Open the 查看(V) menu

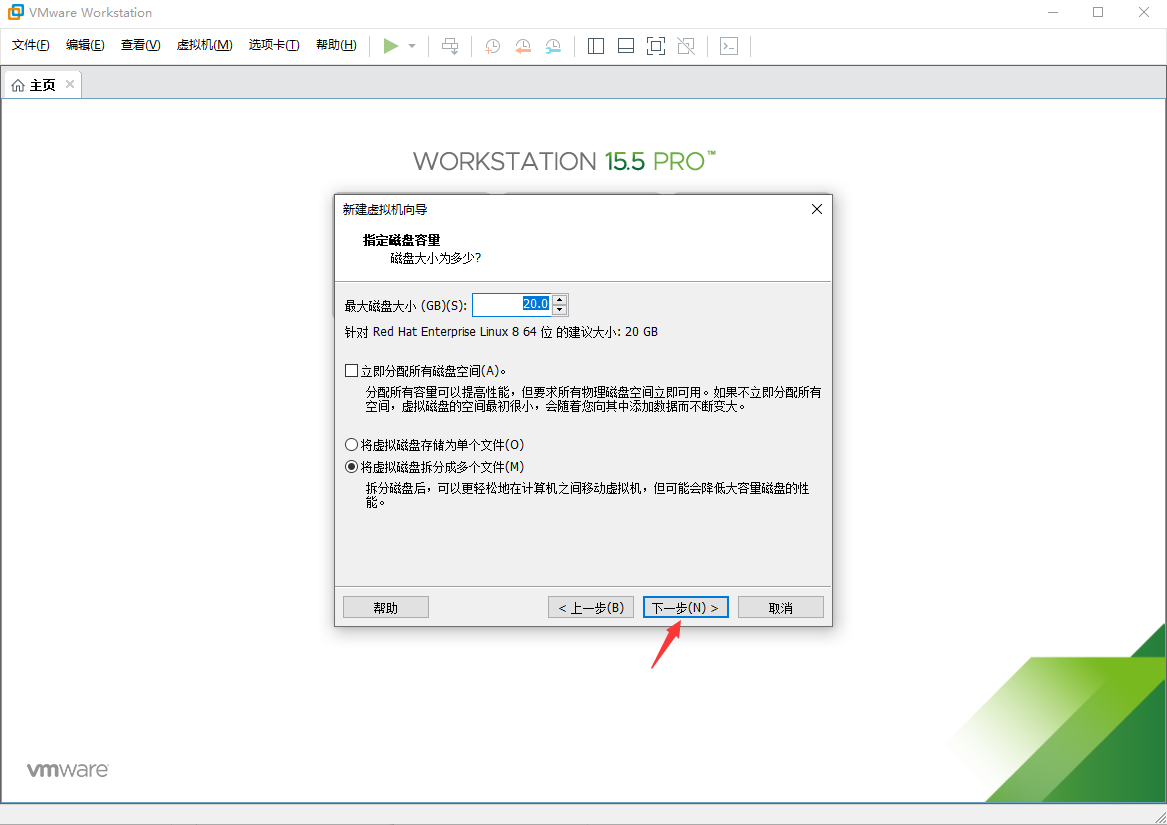(x=141, y=45)
